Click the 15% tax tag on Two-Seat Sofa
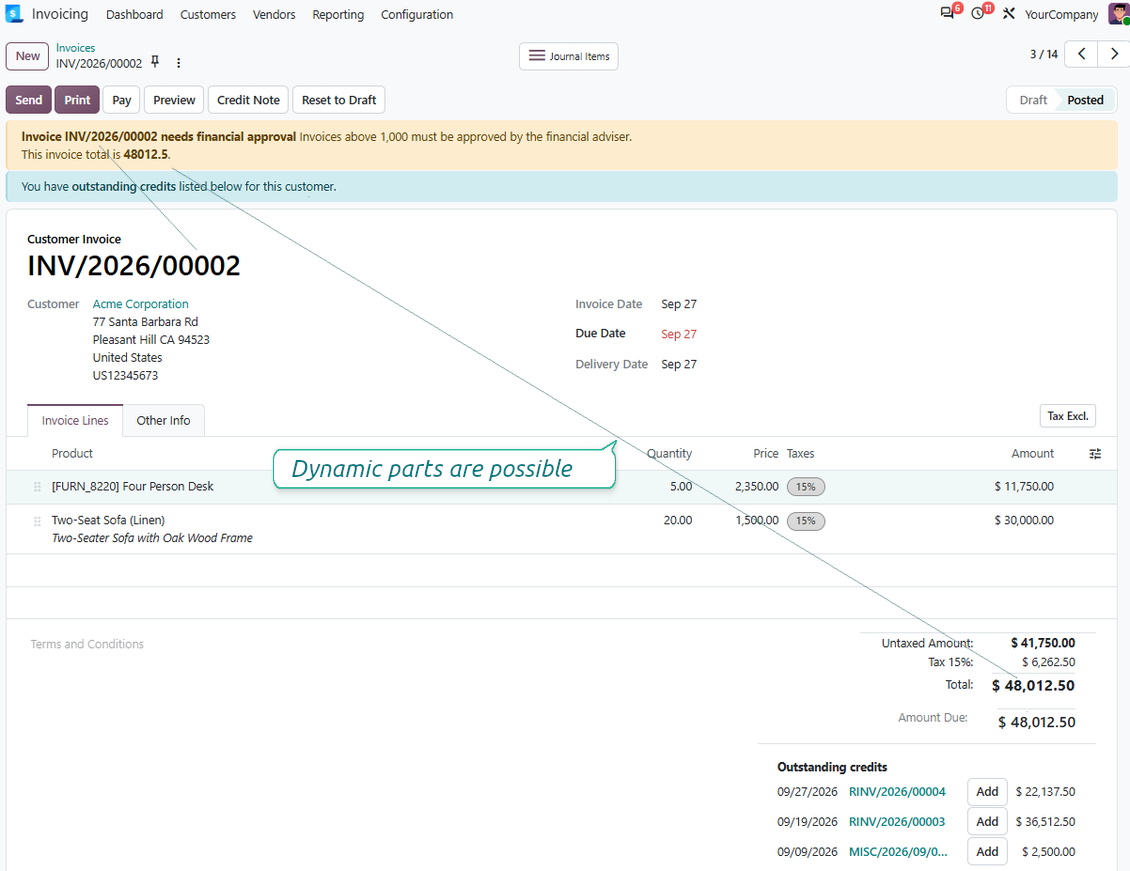The height and width of the screenshot is (871, 1130). coord(806,521)
